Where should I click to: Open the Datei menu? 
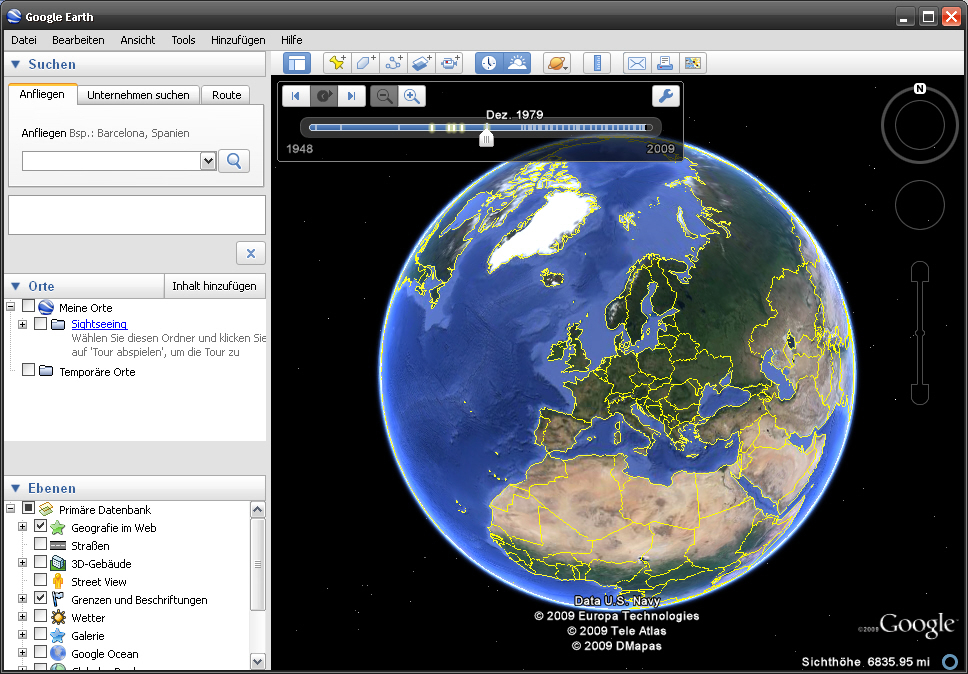point(23,40)
